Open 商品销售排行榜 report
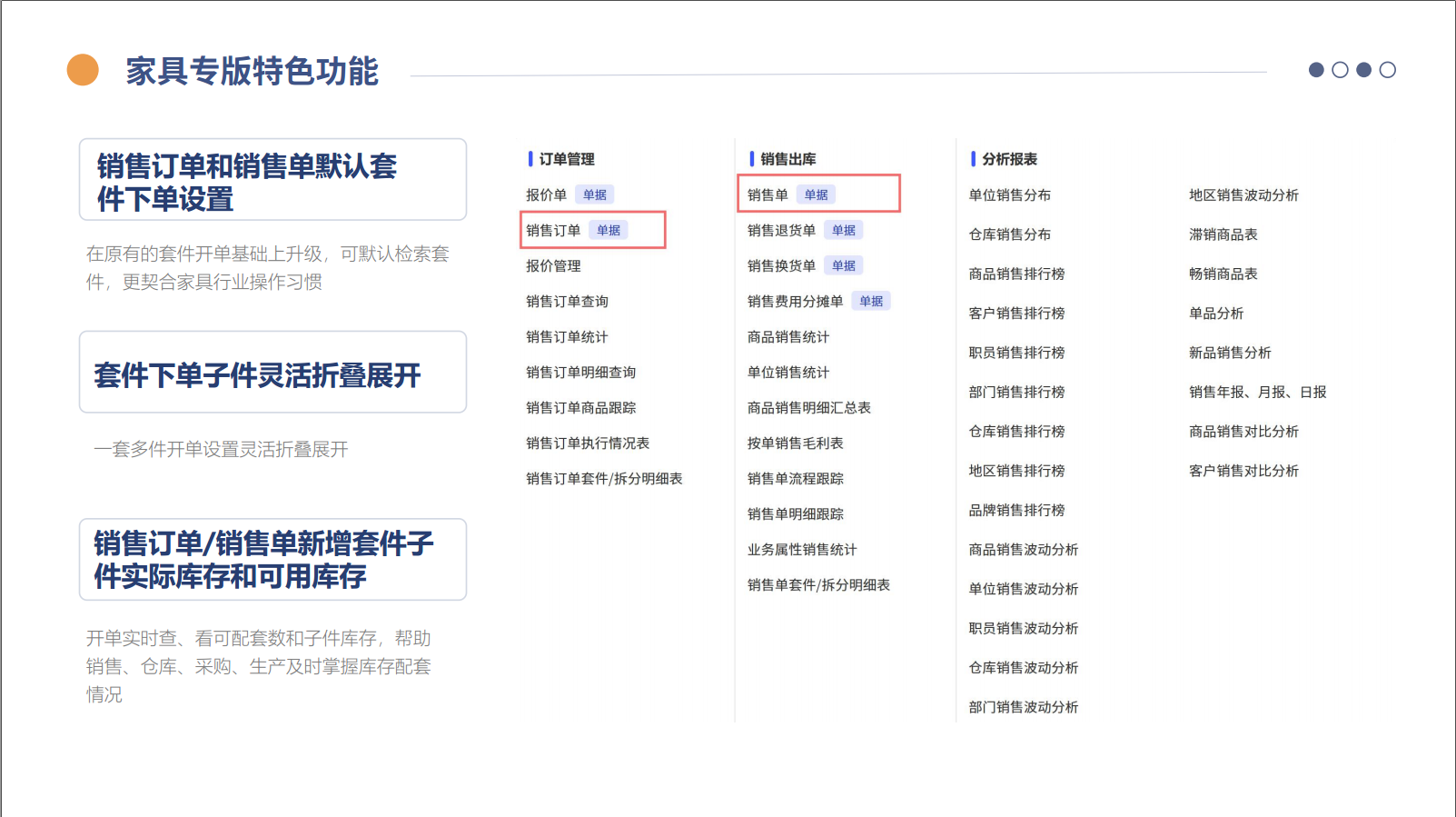Viewport: 1456px width, 817px height. [x=1016, y=274]
